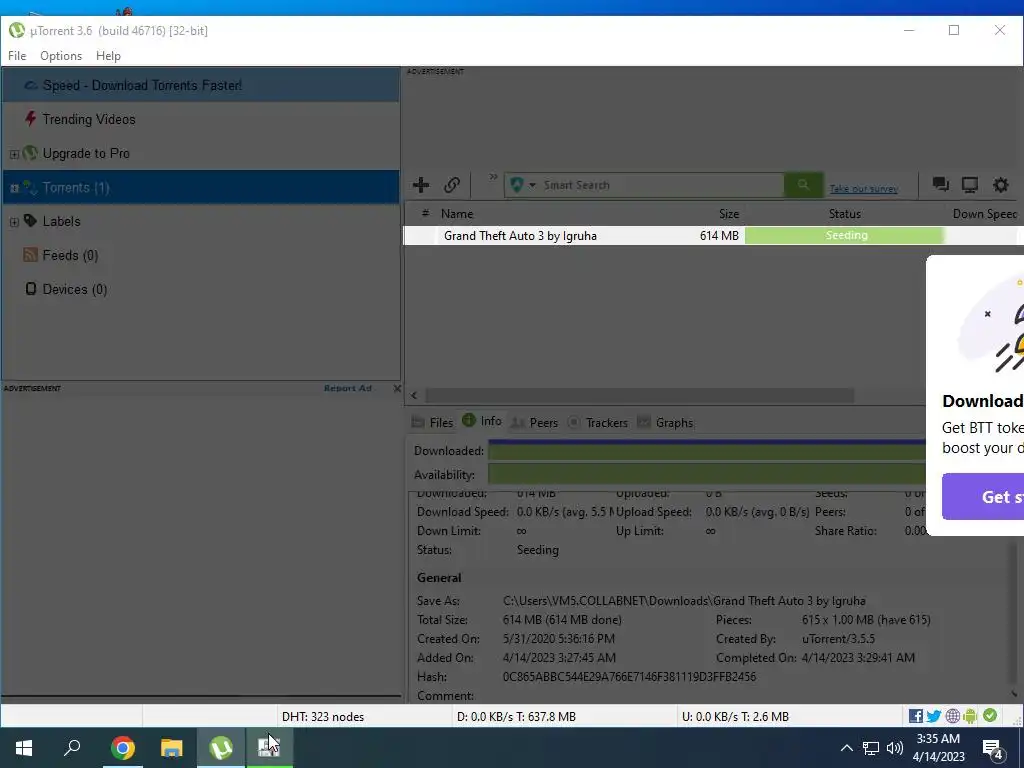Close the sidebar advertisement panel

(397, 389)
